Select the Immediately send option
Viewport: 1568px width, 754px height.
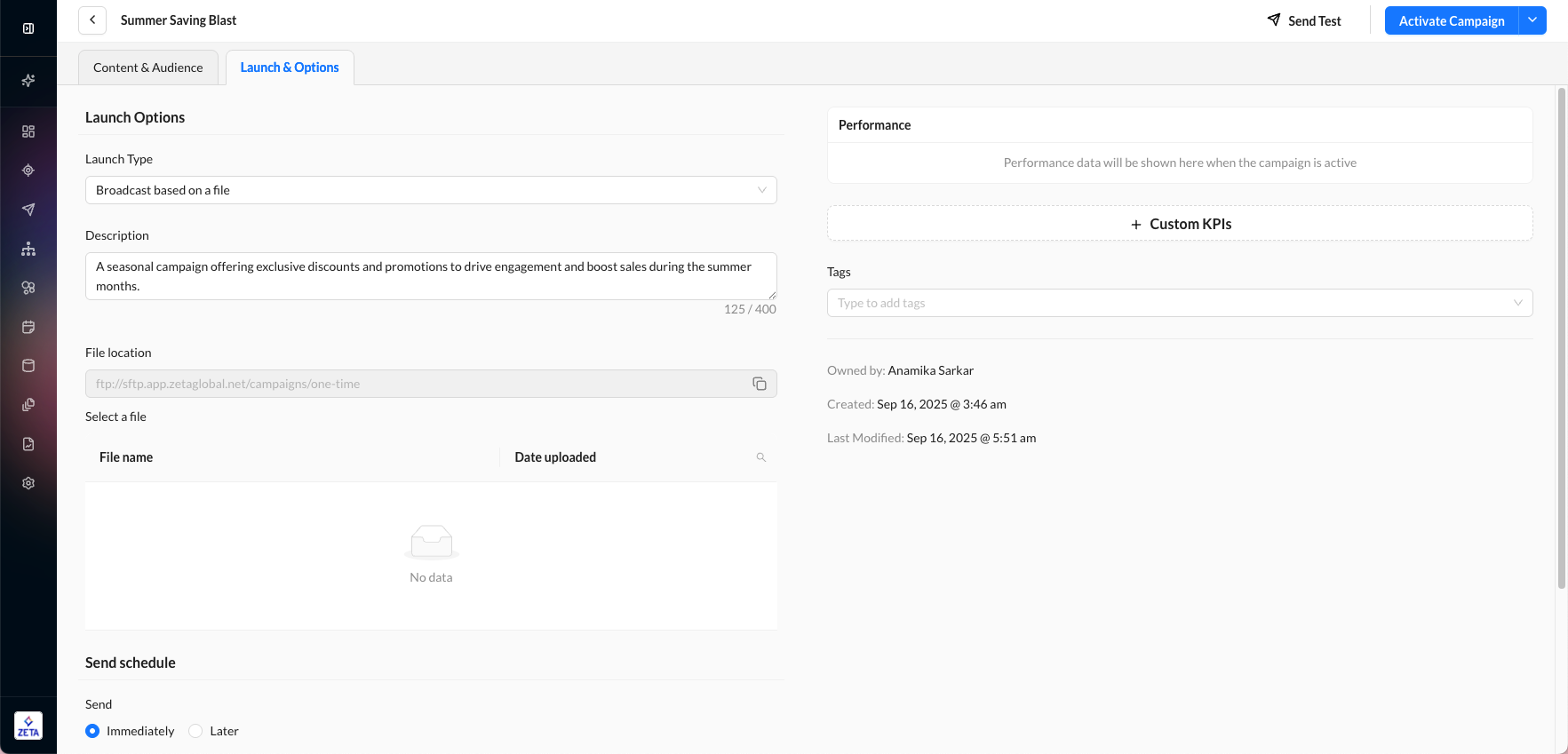[92, 731]
